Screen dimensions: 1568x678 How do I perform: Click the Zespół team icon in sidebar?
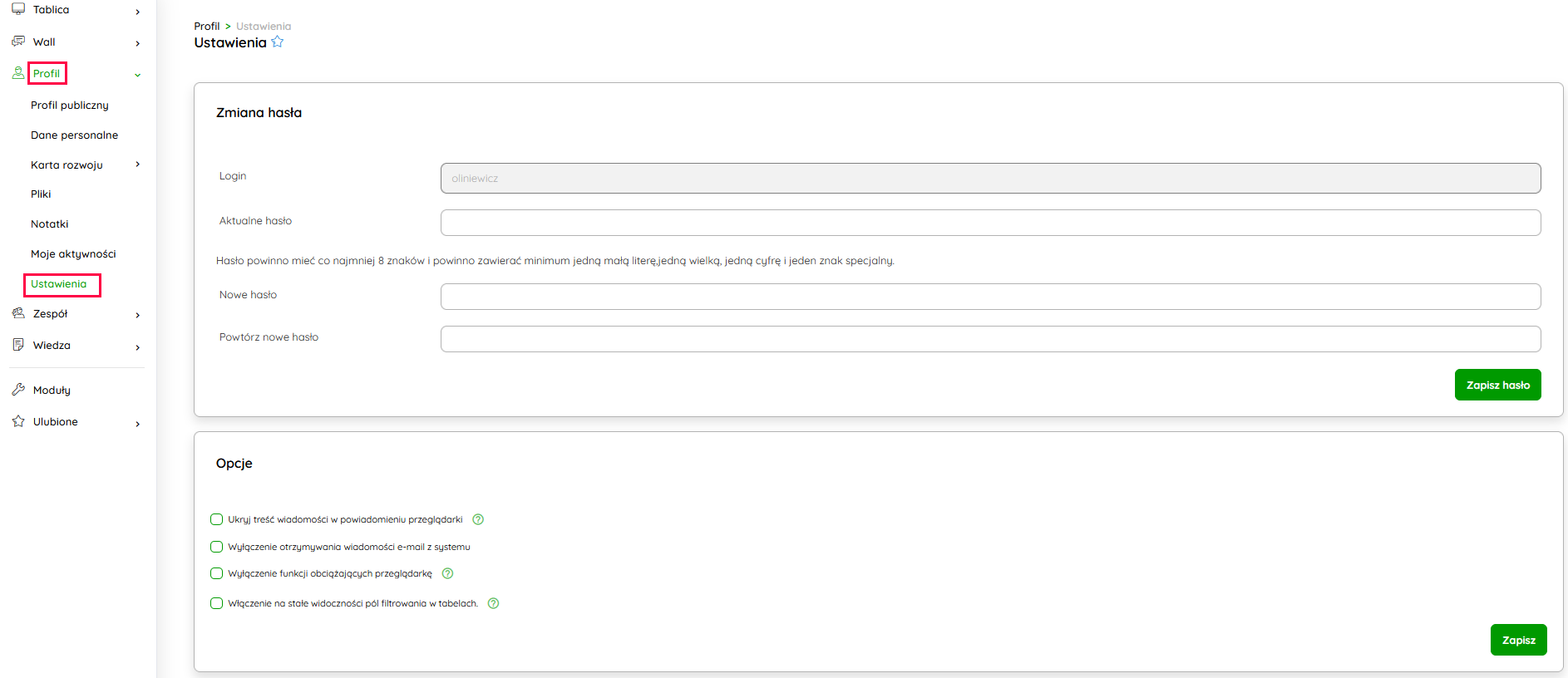pyautogui.click(x=18, y=313)
